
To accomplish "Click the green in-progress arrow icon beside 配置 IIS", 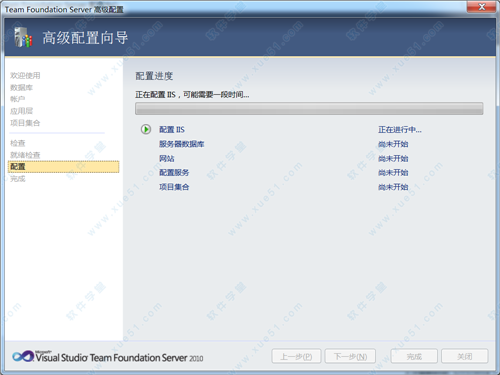I will [x=146, y=129].
